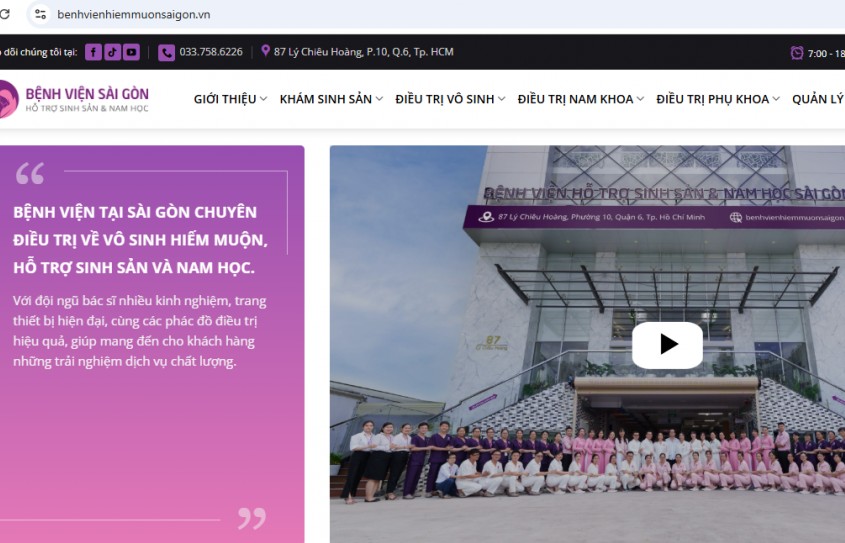Image resolution: width=845 pixels, height=543 pixels.
Task: Open GIỚI THIỆU menu
Action: coord(225,99)
